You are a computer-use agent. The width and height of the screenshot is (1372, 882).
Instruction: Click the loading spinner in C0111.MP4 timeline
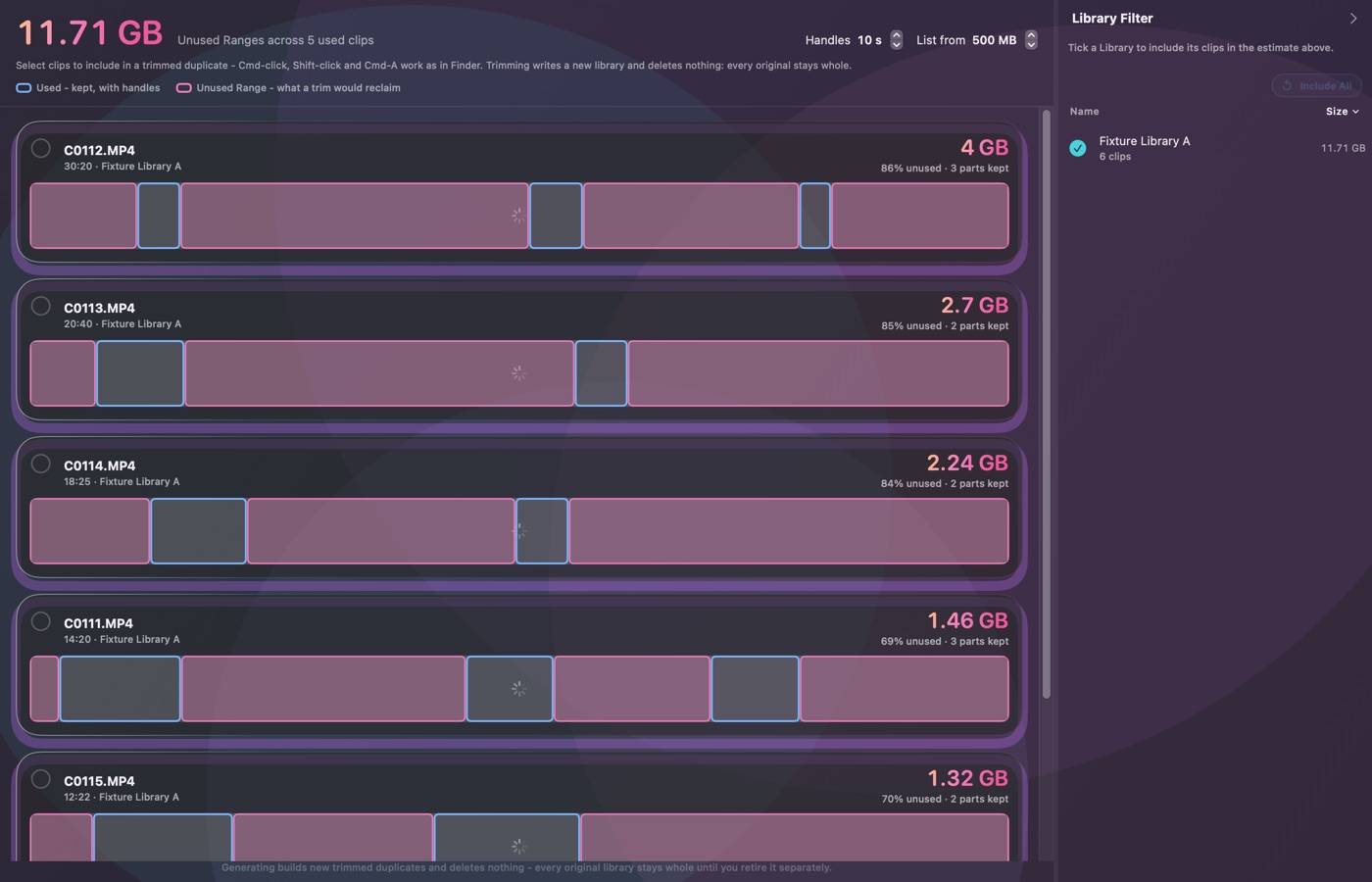point(518,689)
